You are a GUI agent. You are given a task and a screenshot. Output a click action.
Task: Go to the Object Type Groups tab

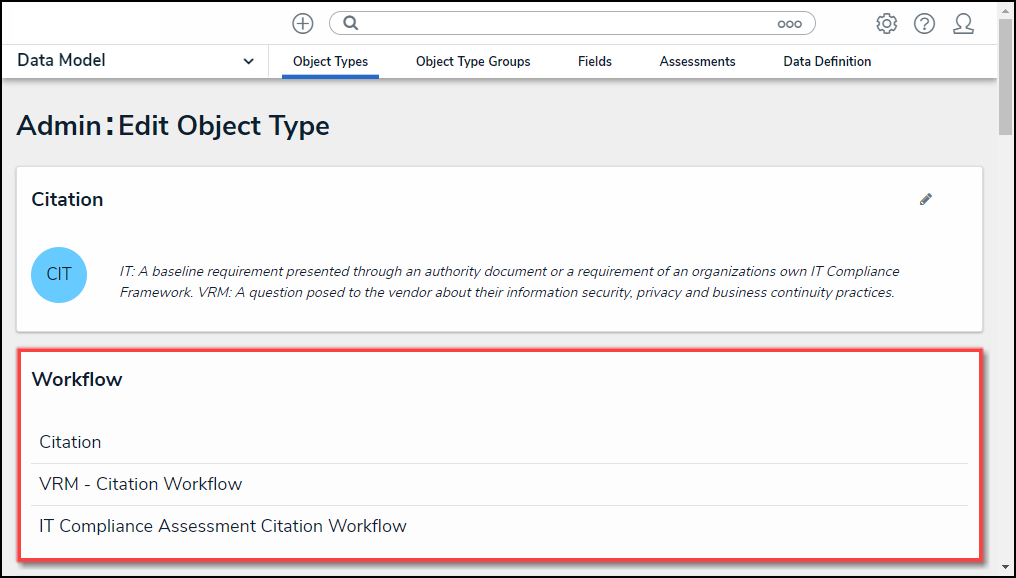click(473, 62)
